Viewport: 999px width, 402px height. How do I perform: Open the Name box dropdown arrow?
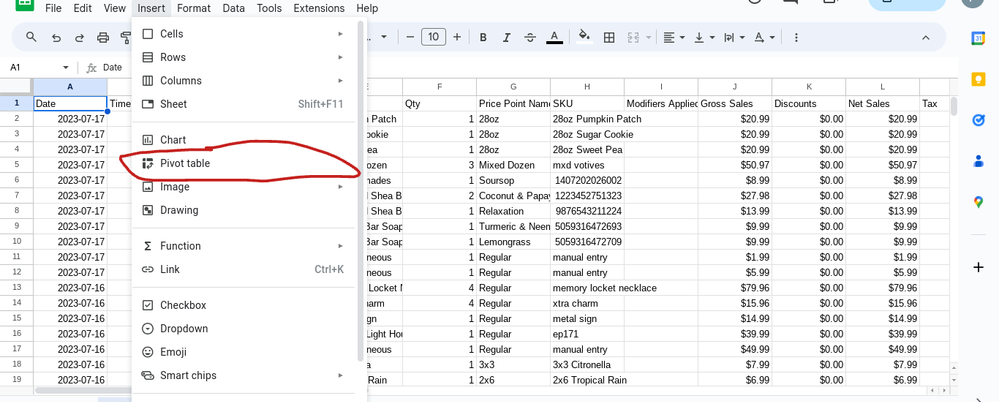coord(65,68)
